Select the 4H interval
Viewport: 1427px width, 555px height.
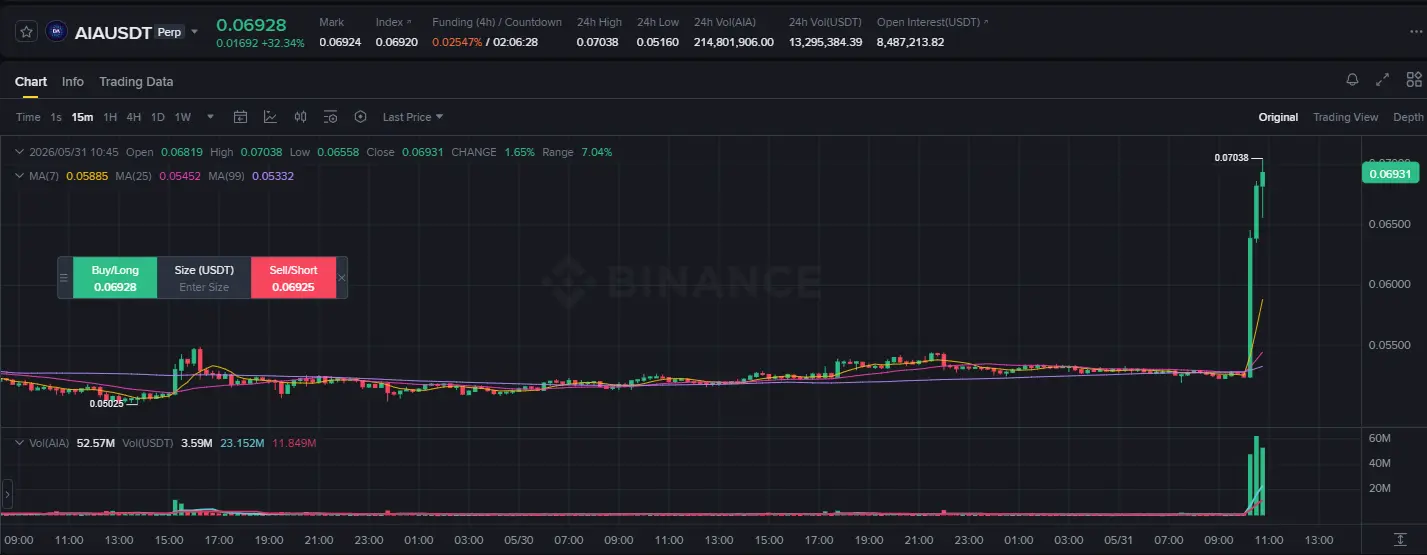pyautogui.click(x=134, y=117)
